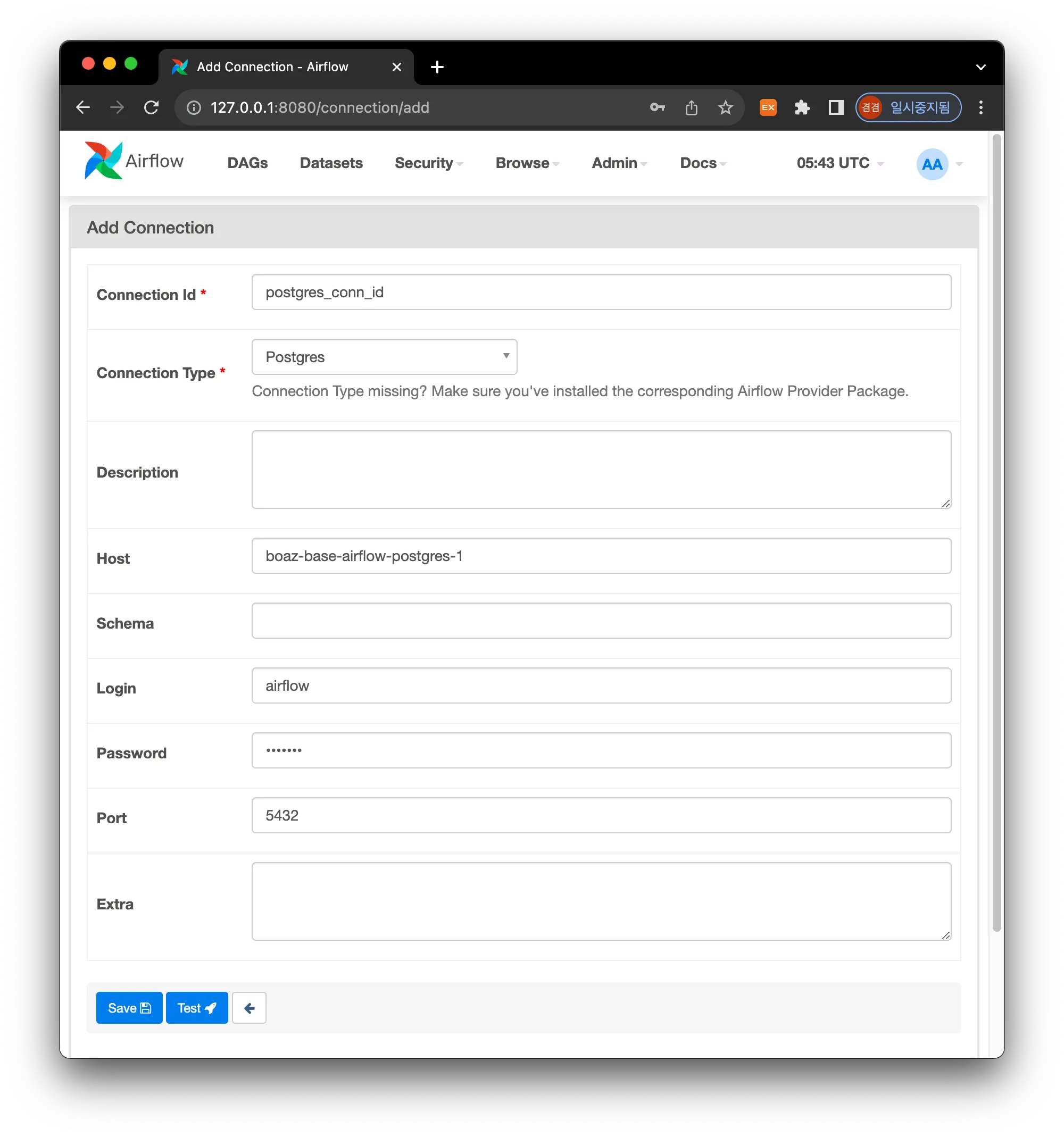Expand the 05:43 UTC timezone dropdown
Screen dimensions: 1064x1137
[839, 164]
